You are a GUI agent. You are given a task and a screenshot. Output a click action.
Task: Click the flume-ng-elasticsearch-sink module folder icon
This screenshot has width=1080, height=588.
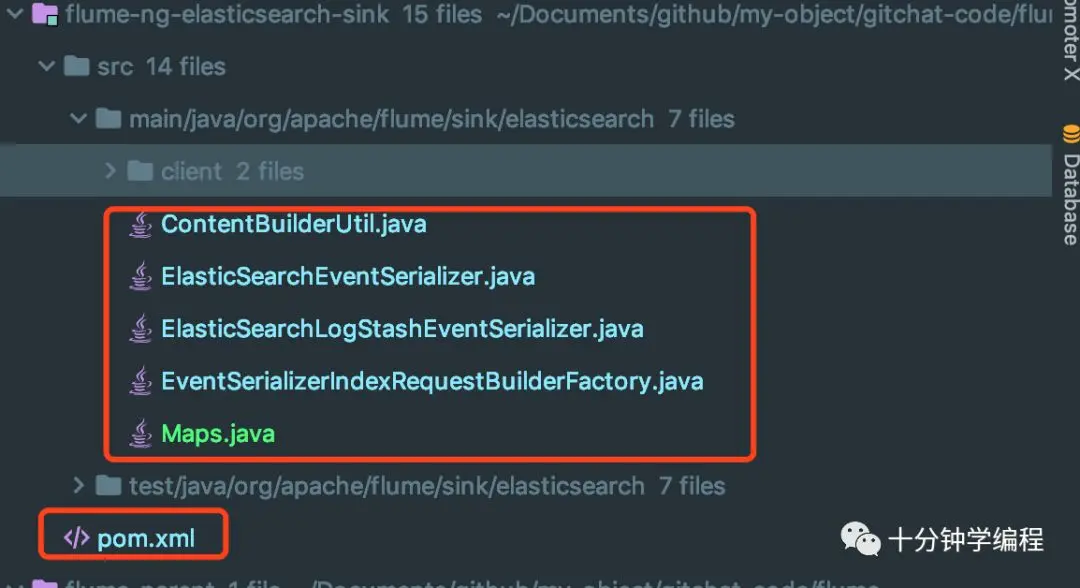point(45,15)
